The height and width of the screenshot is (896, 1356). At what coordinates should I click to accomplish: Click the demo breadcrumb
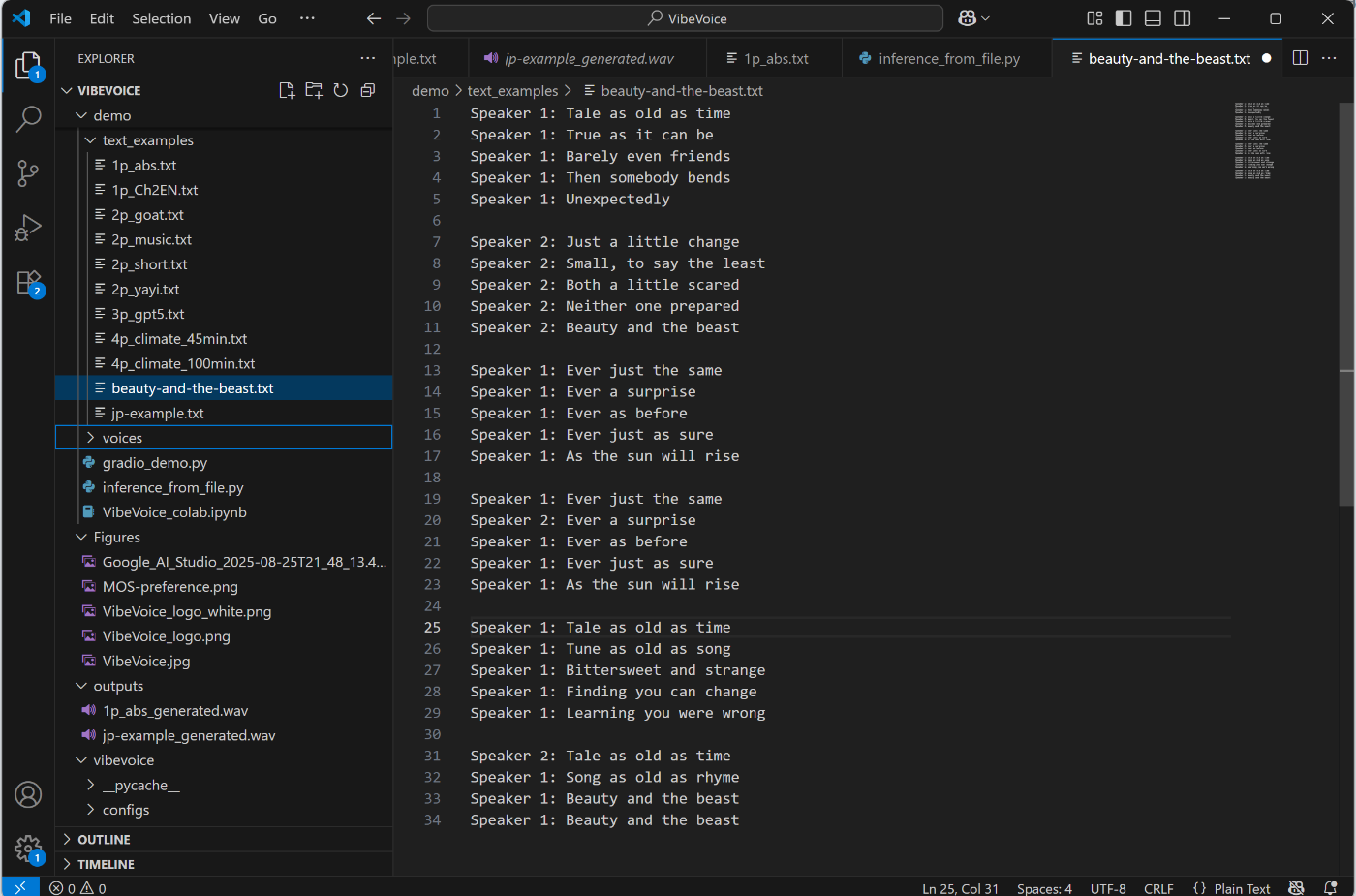(430, 90)
